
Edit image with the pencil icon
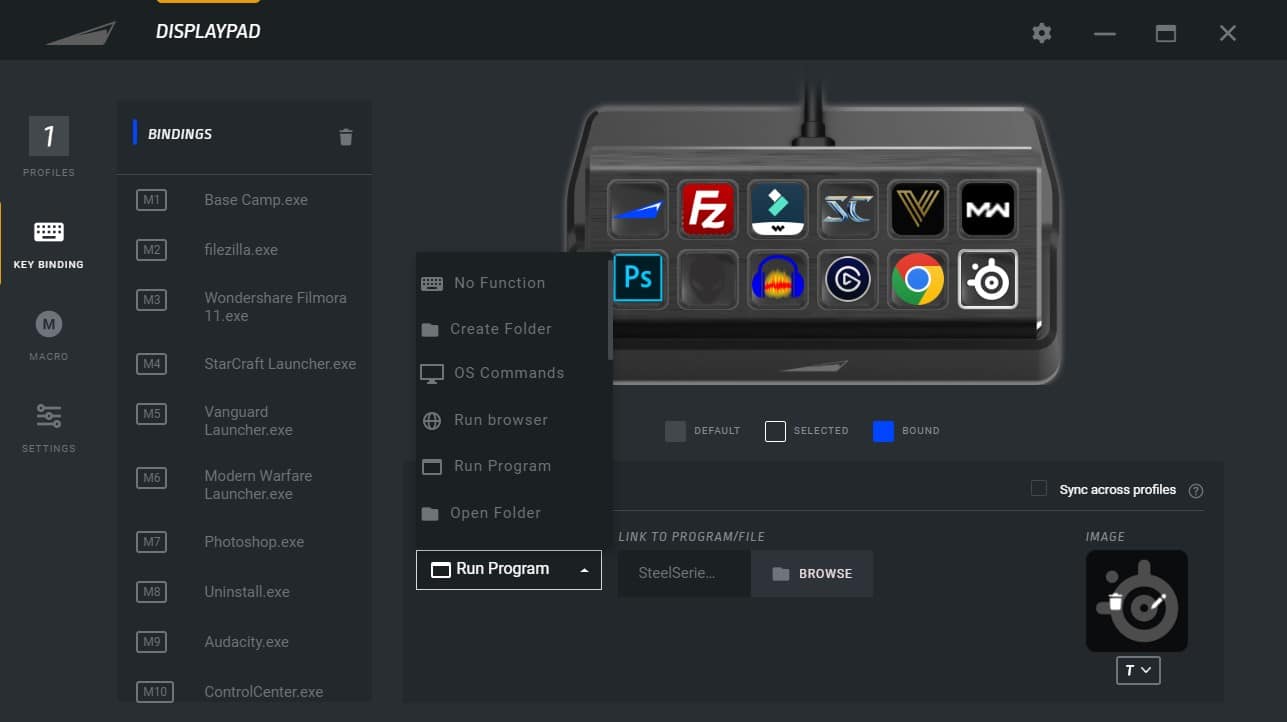tap(1158, 602)
